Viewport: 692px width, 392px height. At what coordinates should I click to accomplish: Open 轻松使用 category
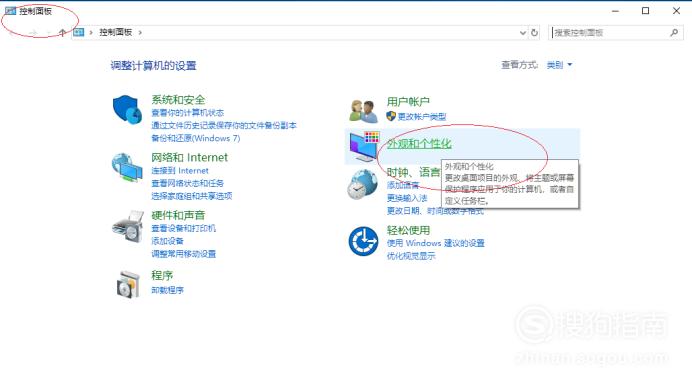click(x=408, y=230)
